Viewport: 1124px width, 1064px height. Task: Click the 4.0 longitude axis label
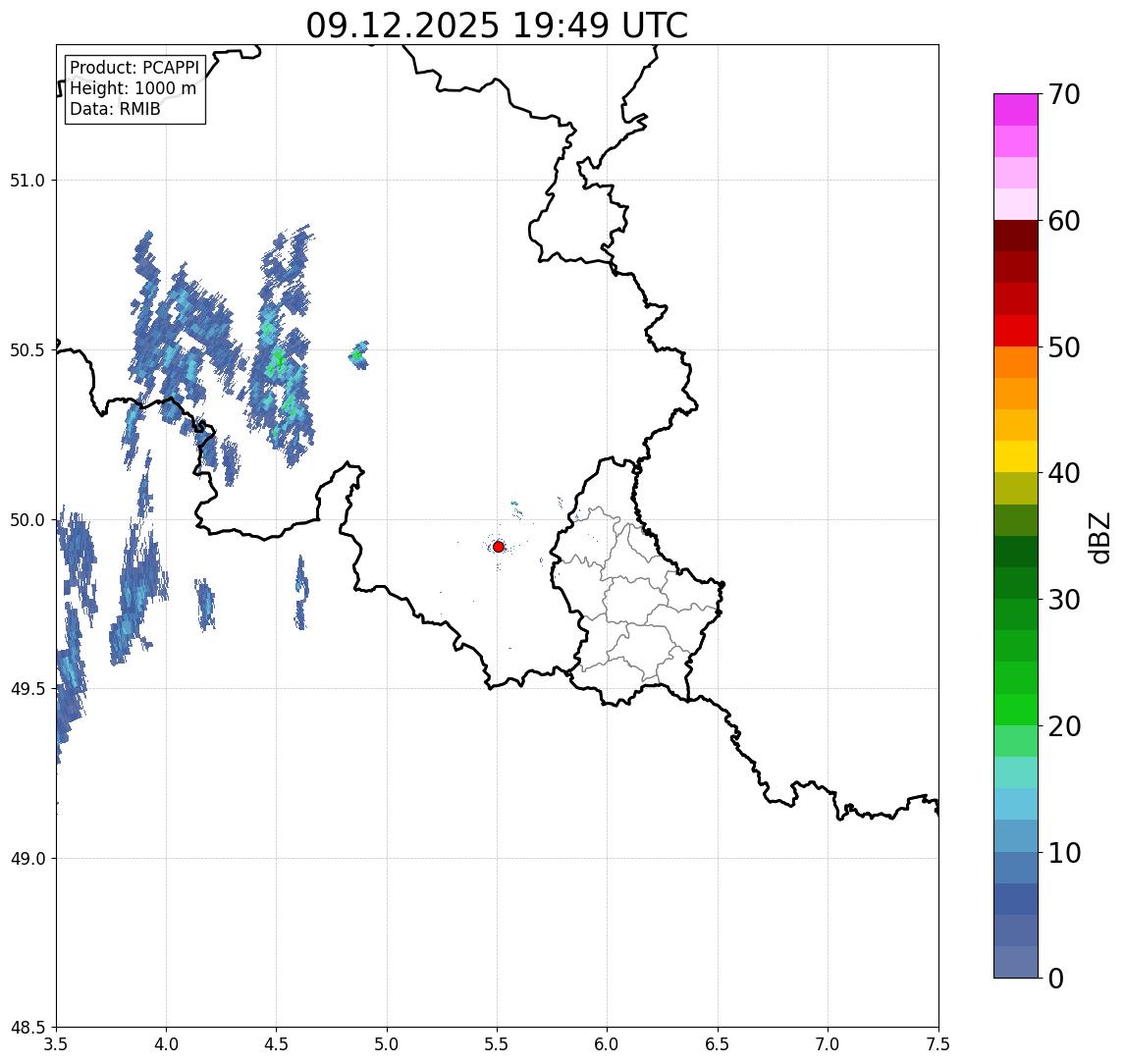click(166, 1044)
